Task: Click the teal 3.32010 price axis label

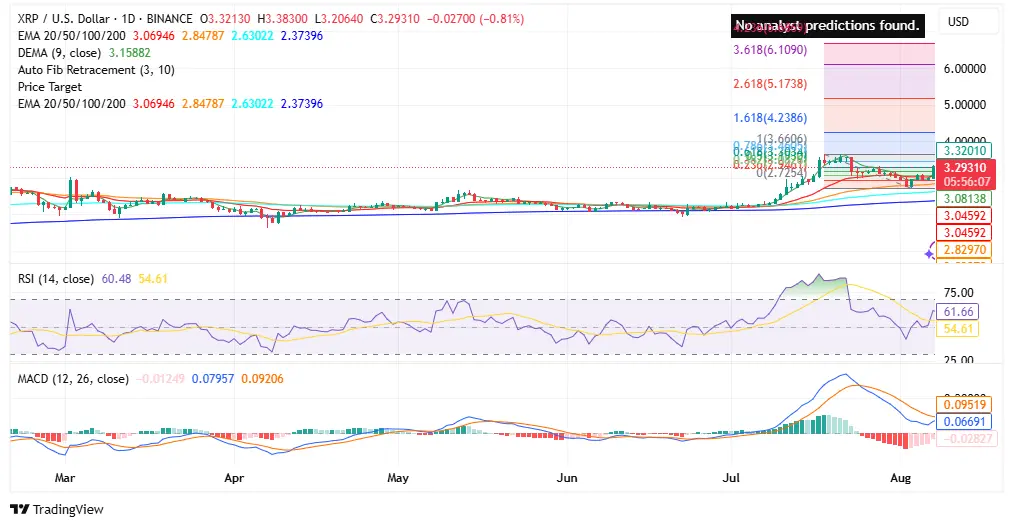Action: 965,151
